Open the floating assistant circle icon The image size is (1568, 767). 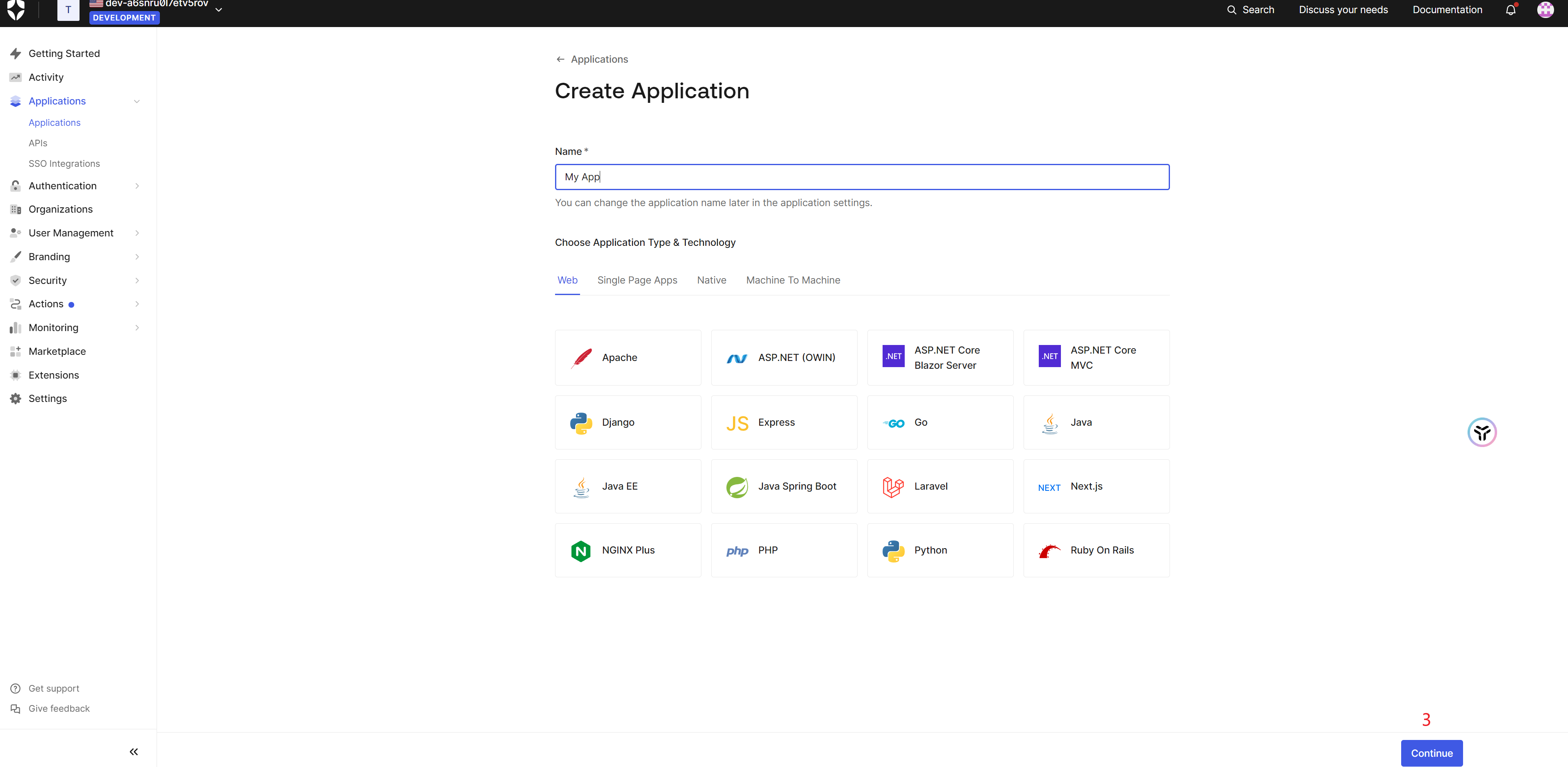pos(1482,433)
